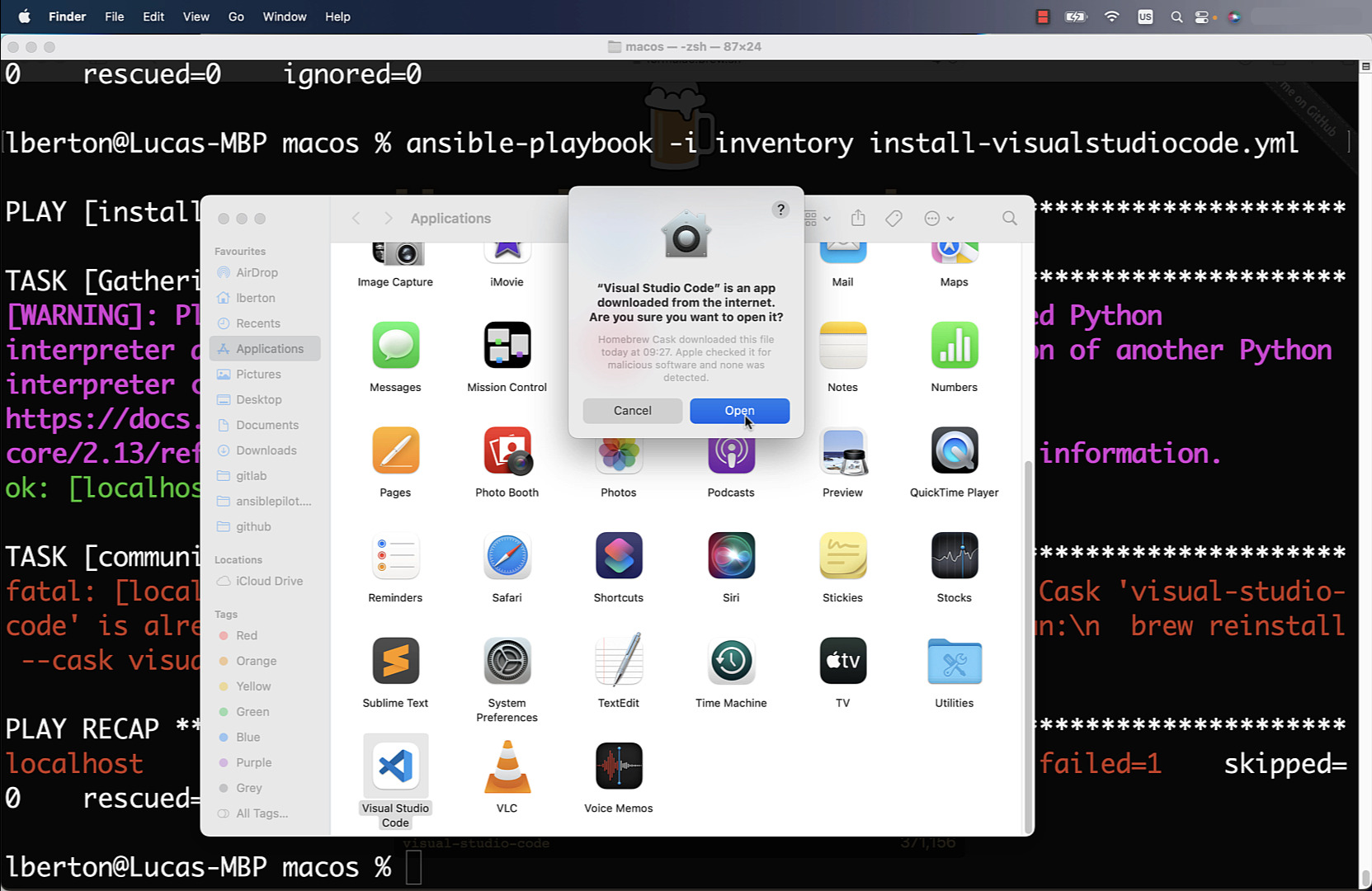Viewport: 1372px width, 891px height.
Task: Select the Red tag in the sidebar
Action: (239, 635)
